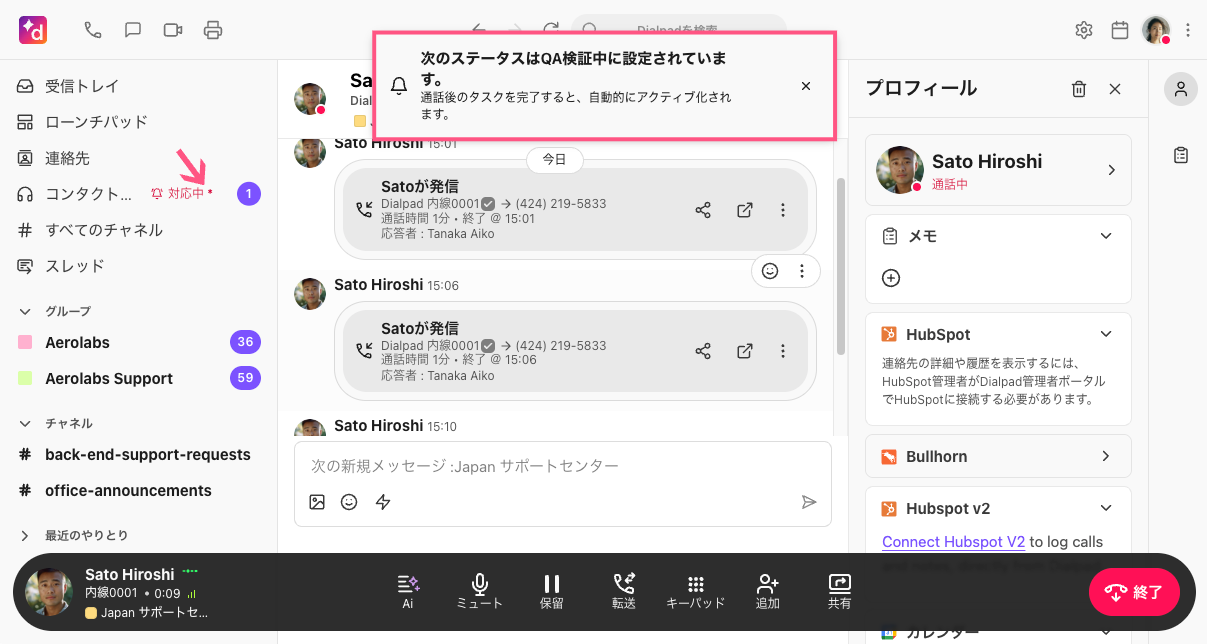Collapse the グループ section
This screenshot has height=644, width=1207.
click(x=25, y=311)
